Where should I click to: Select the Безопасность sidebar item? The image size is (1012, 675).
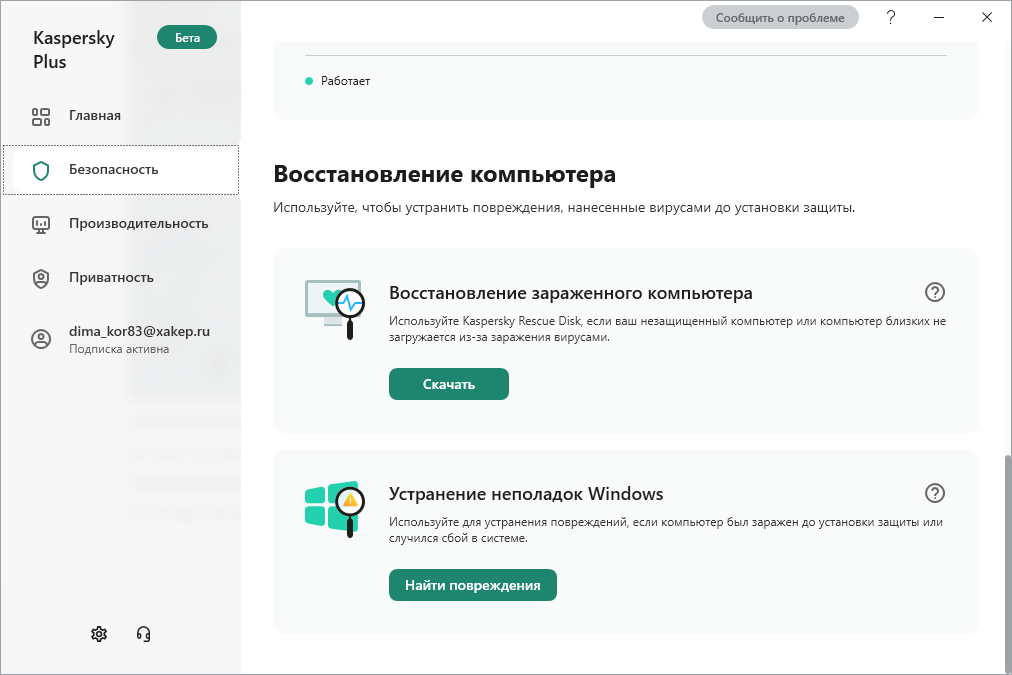(121, 170)
